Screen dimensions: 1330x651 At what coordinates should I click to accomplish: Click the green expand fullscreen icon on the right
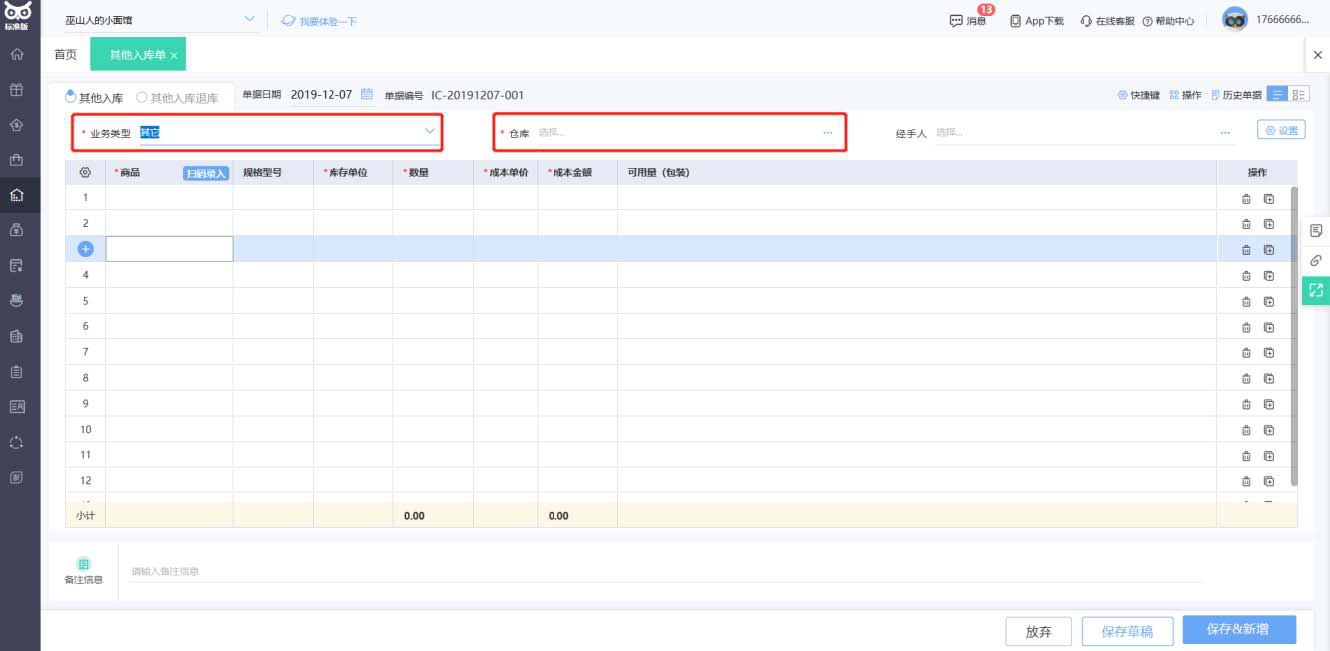pyautogui.click(x=1316, y=290)
